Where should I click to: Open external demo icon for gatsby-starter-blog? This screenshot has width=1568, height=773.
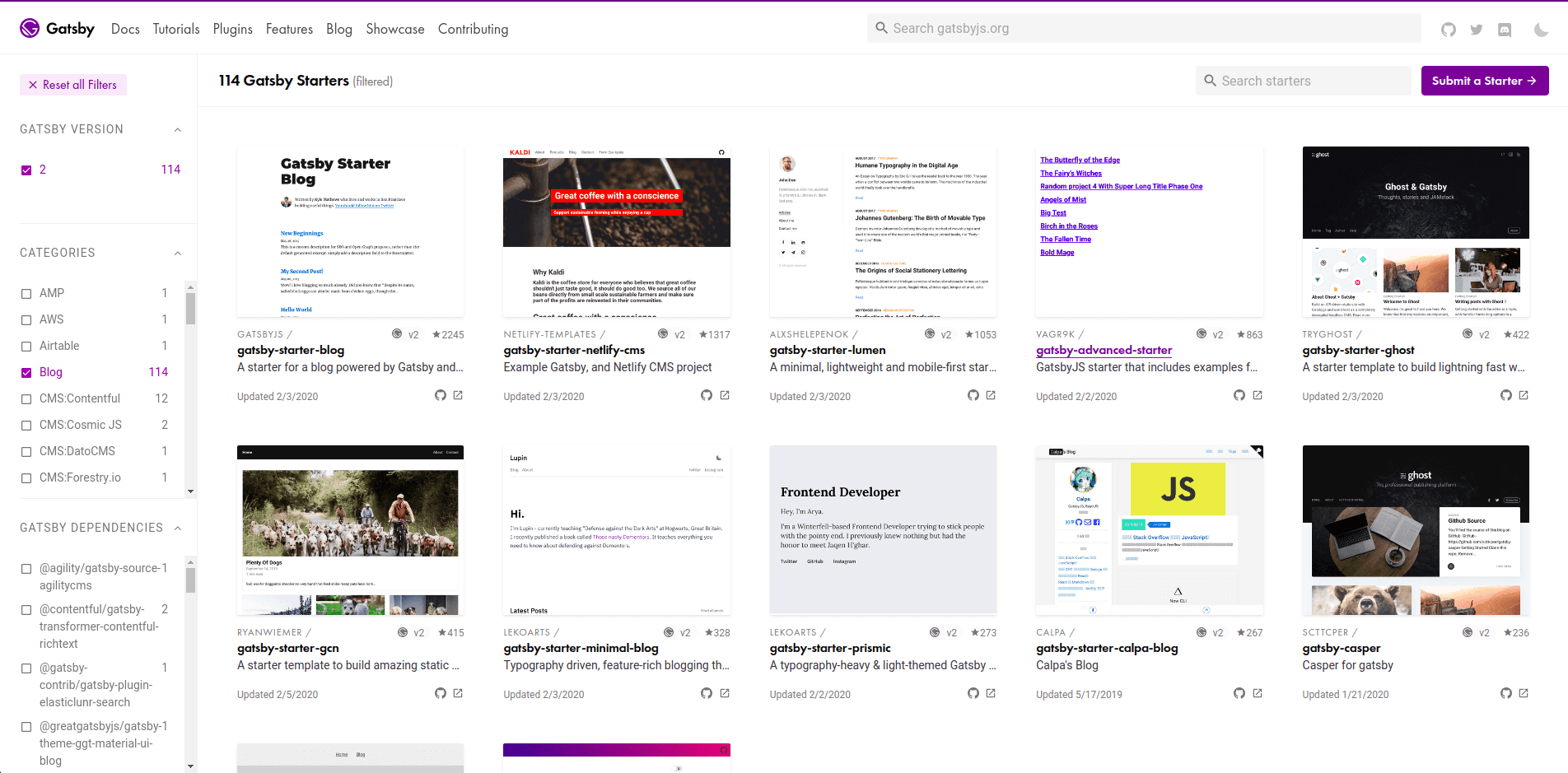pyautogui.click(x=458, y=395)
